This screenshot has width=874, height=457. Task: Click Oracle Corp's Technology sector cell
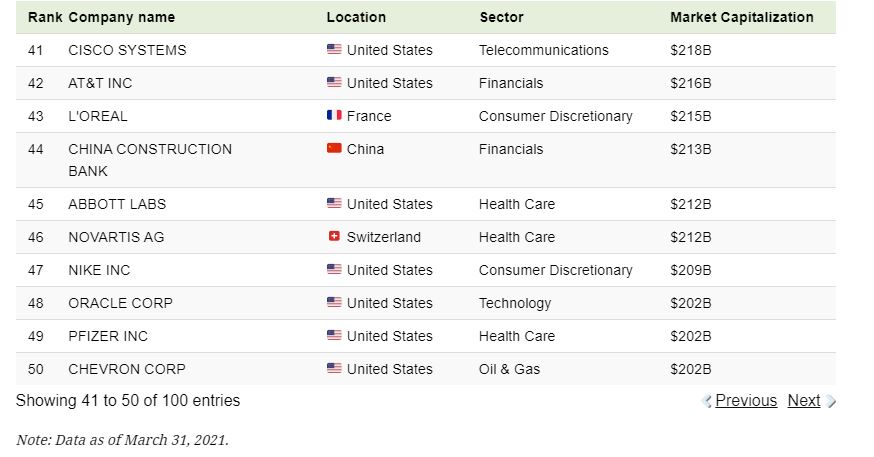coord(514,303)
